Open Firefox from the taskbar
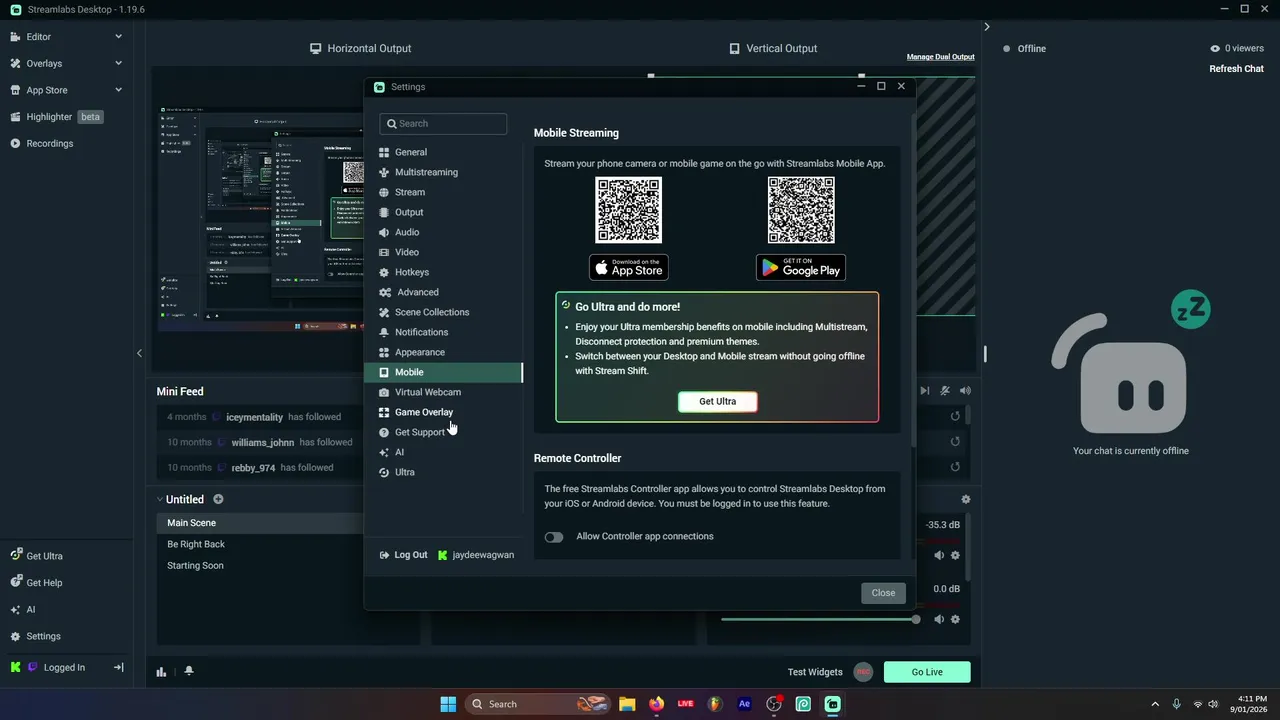 pyautogui.click(x=656, y=704)
